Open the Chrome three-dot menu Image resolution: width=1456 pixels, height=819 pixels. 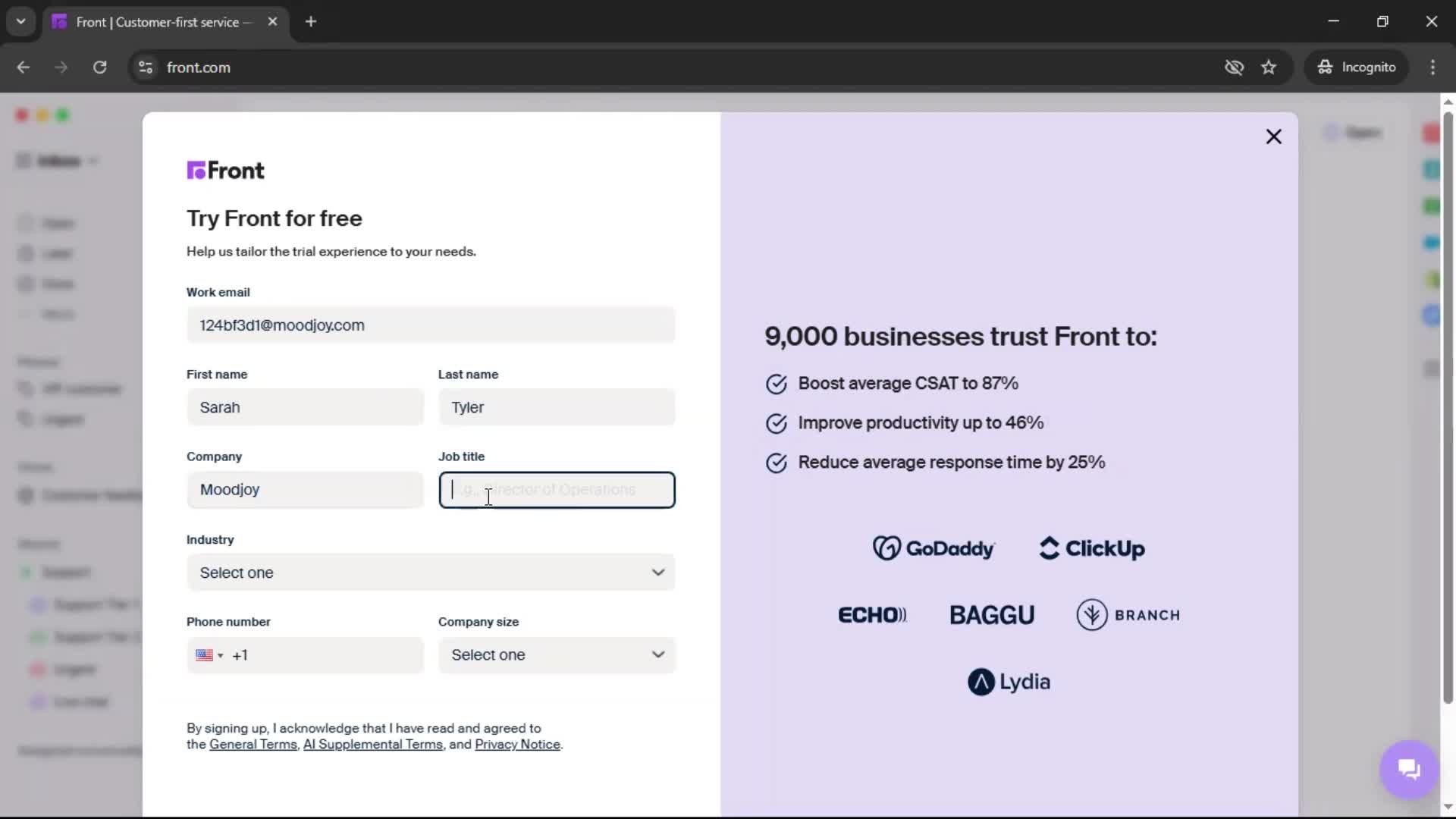(x=1433, y=67)
